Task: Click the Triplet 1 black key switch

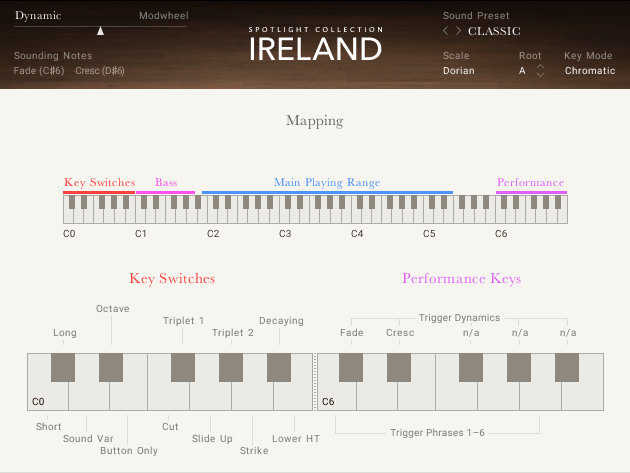Action: click(183, 367)
